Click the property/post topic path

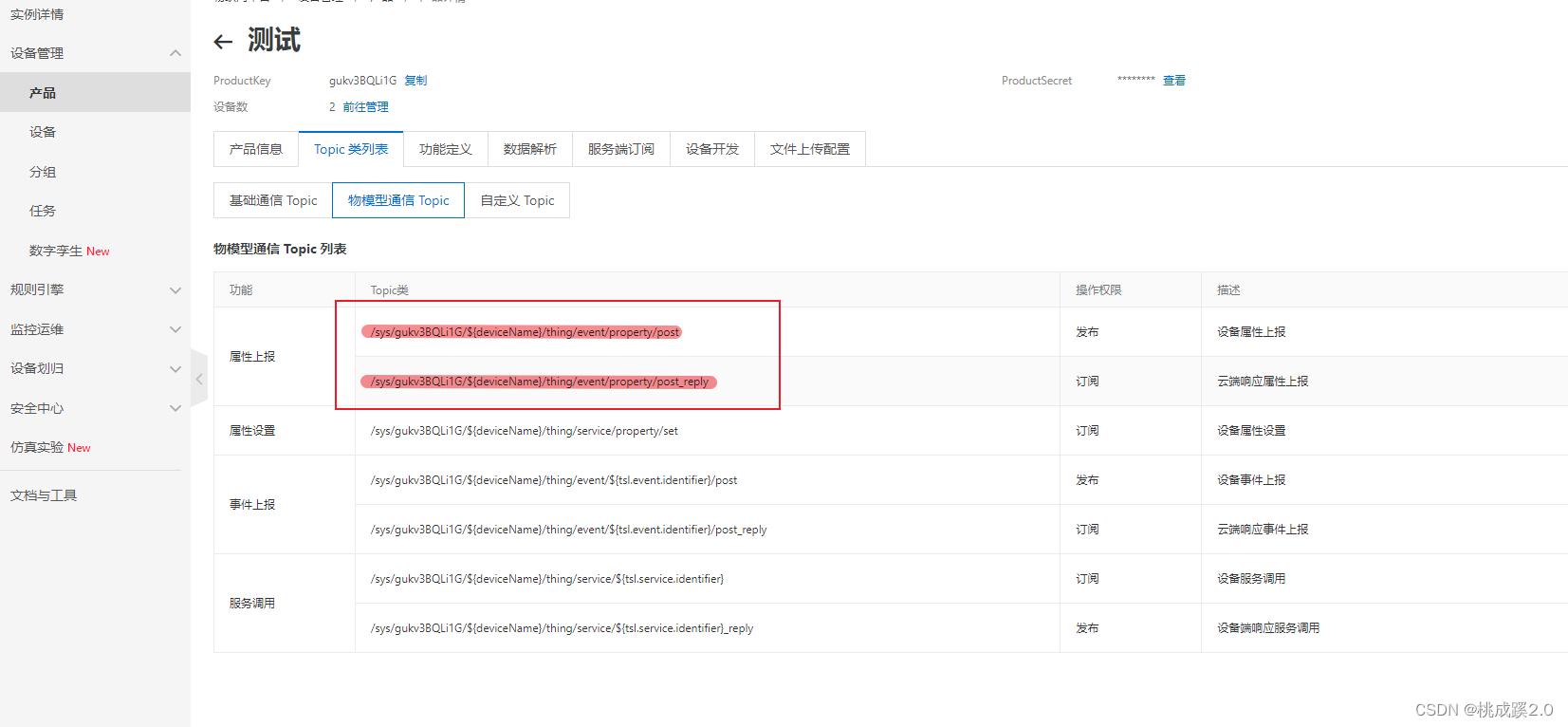pos(525,332)
